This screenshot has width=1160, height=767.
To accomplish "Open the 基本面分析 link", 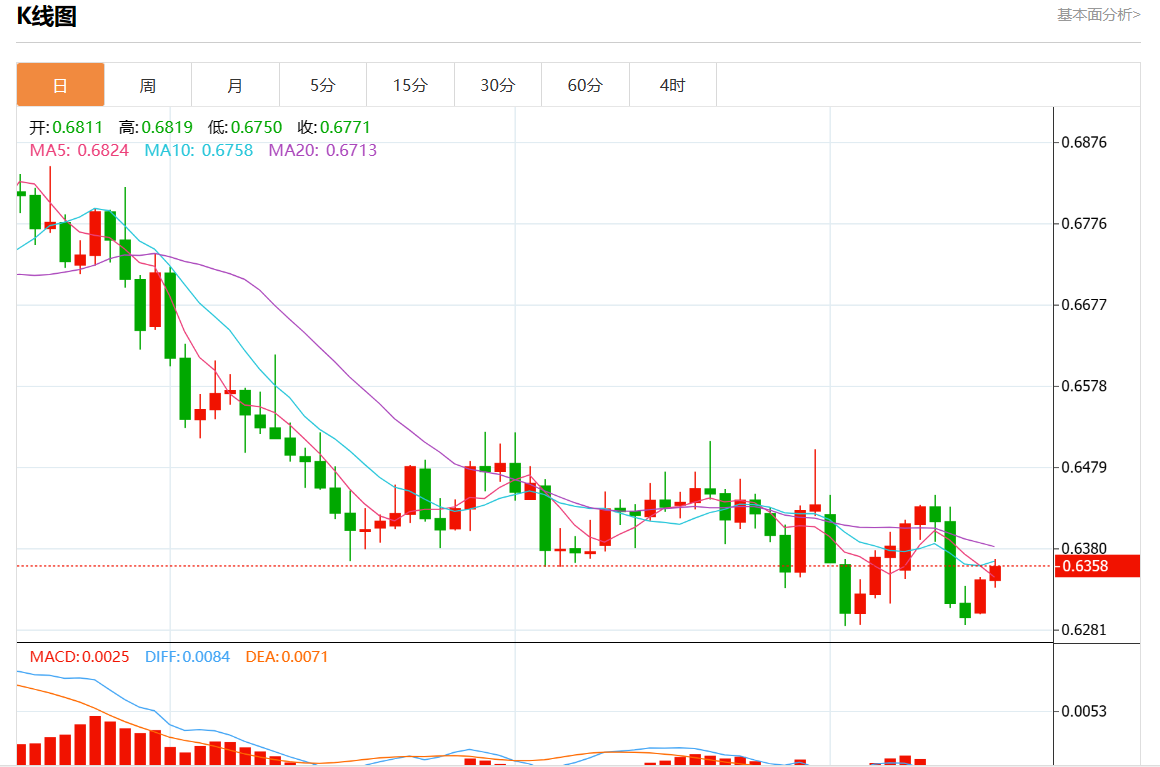I will [1098, 15].
